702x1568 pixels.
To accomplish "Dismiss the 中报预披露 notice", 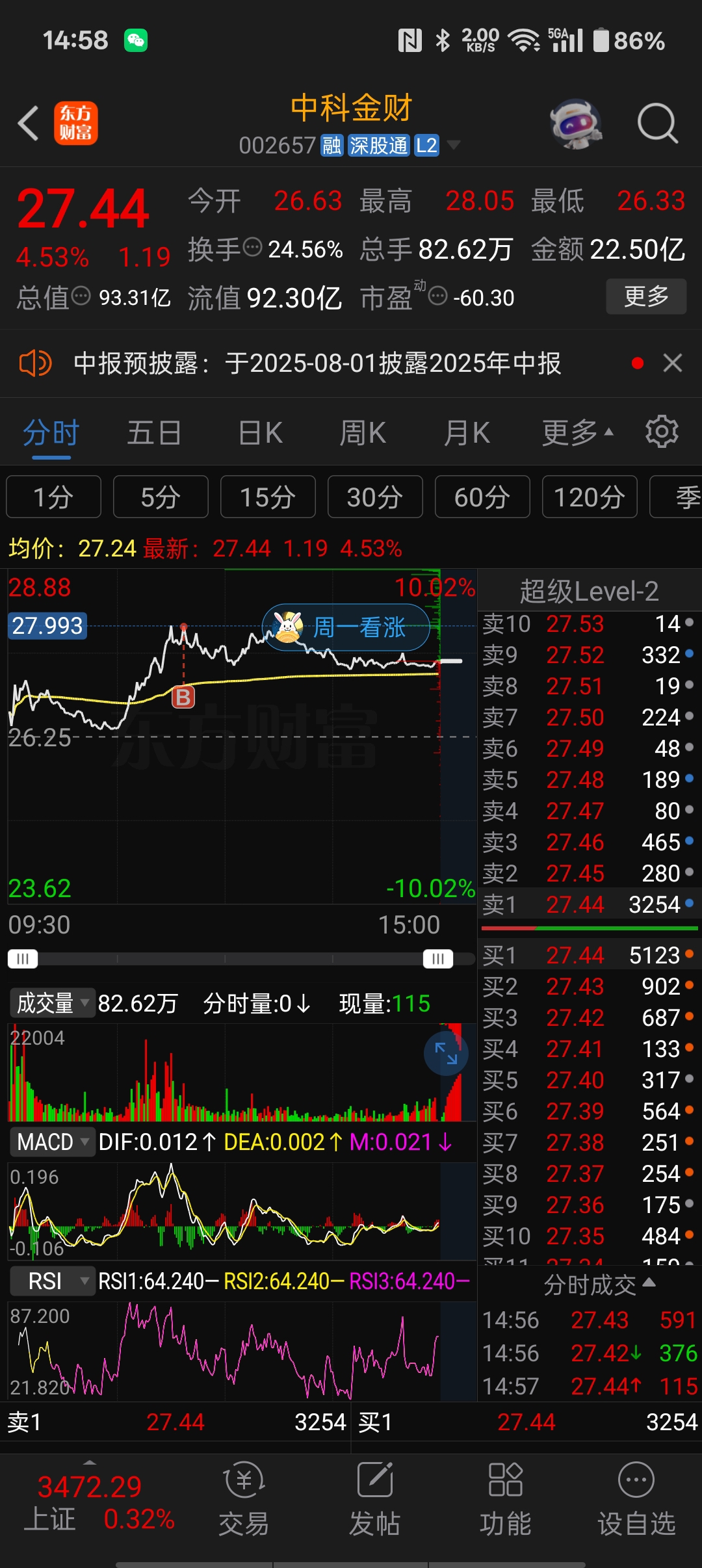I will (x=673, y=363).
